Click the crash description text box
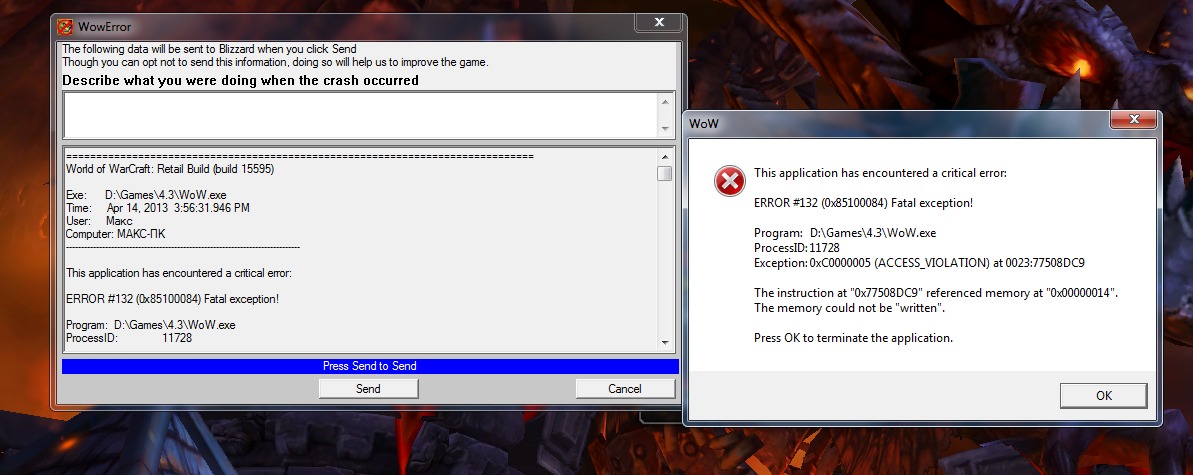 pos(361,115)
